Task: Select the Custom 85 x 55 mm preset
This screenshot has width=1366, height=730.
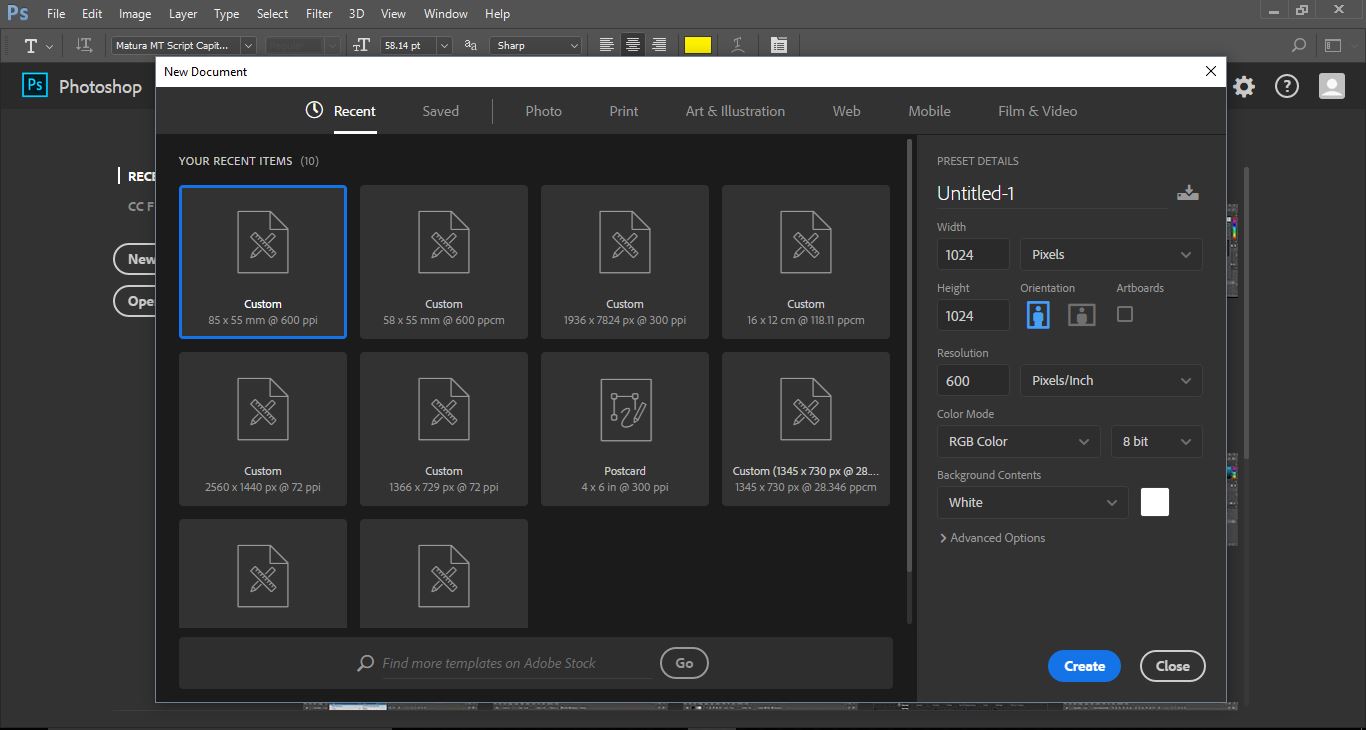Action: pos(263,262)
